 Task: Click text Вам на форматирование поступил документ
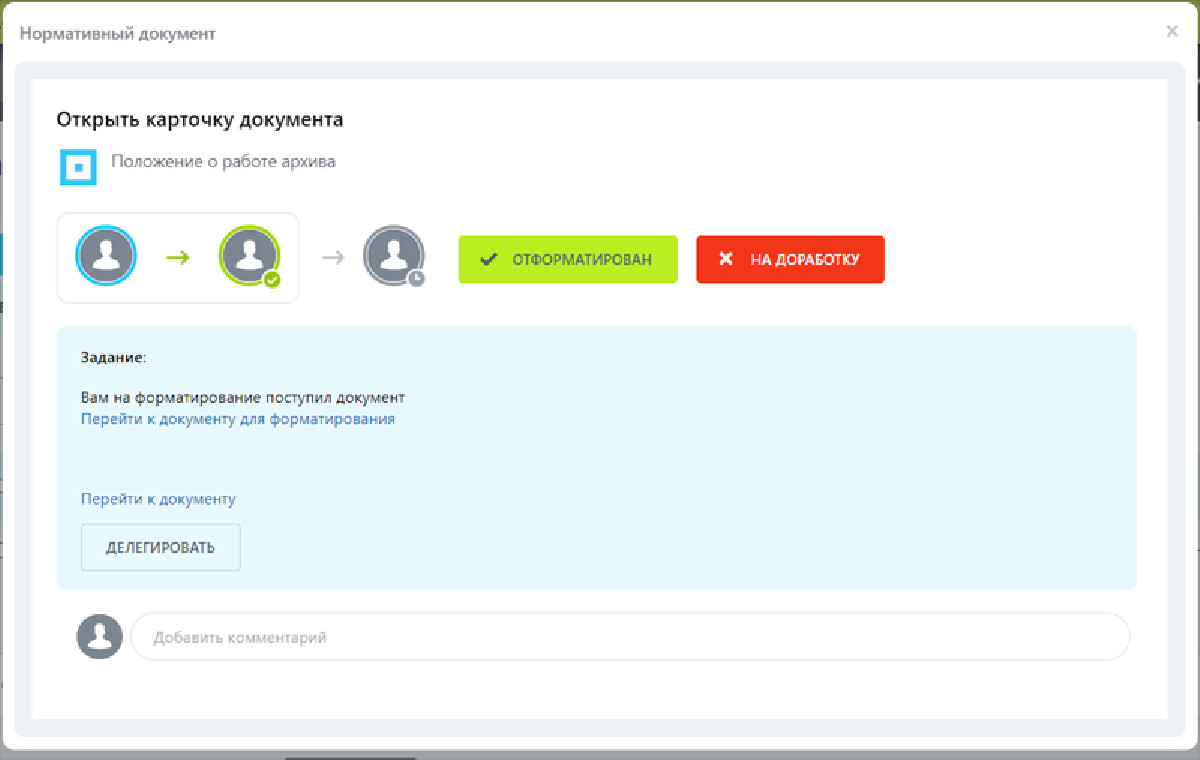pos(243,397)
